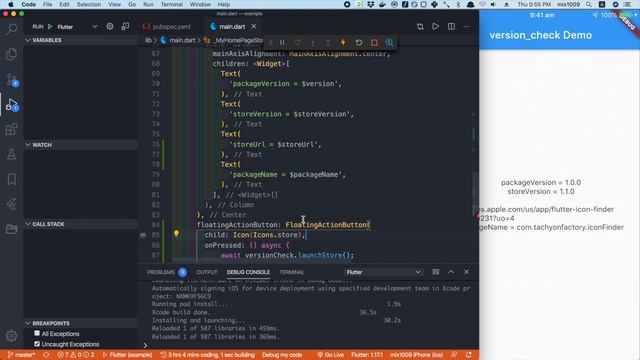
Task: Open the Flutter debug console session dropdown
Action: click(x=383, y=272)
